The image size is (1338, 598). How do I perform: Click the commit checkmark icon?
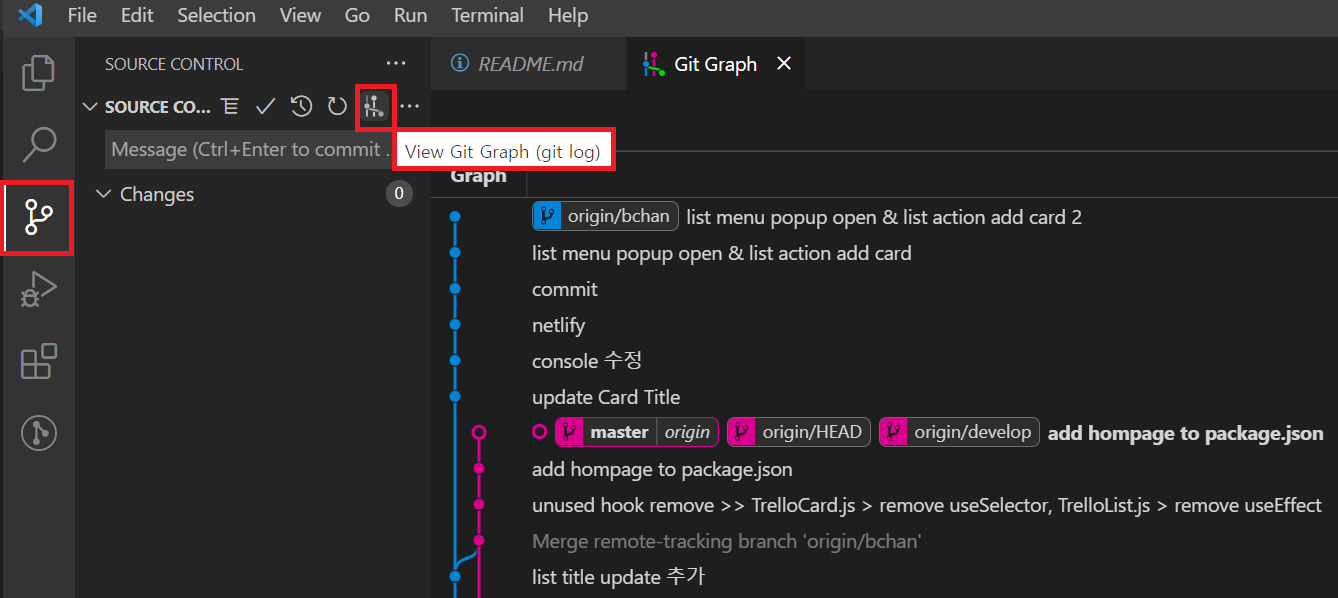click(x=265, y=106)
